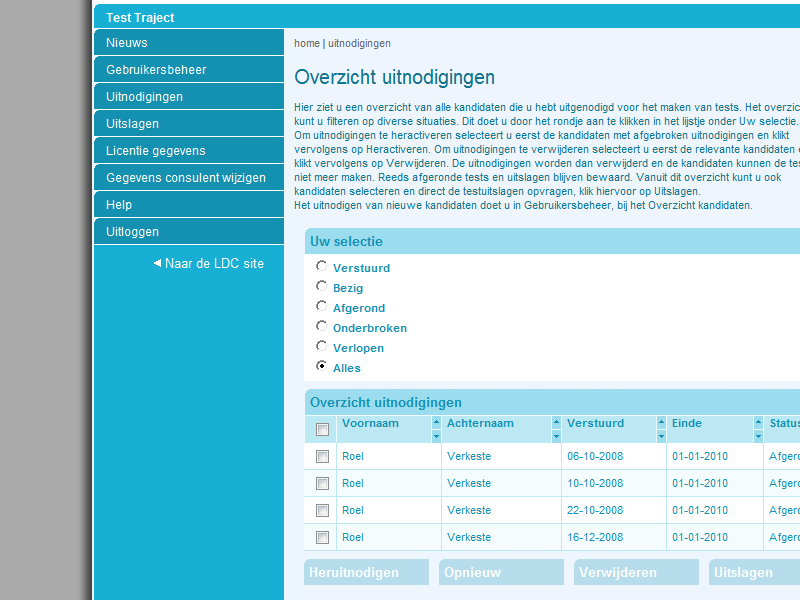Viewport: 800px width, 600px height.
Task: Click Verkeste in the 16-12-2008 row
Action: [469, 537]
